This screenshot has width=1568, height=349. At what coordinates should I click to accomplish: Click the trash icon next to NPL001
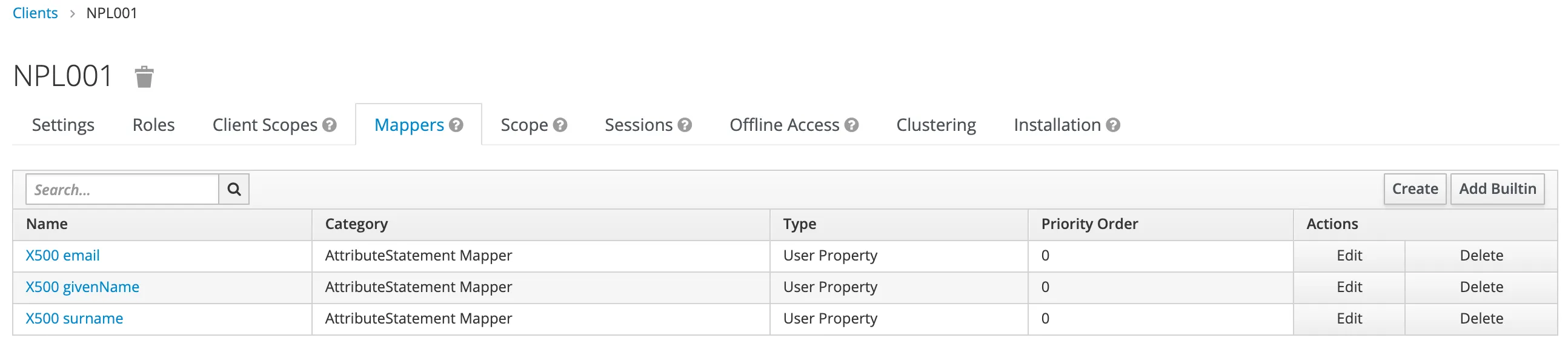[144, 78]
